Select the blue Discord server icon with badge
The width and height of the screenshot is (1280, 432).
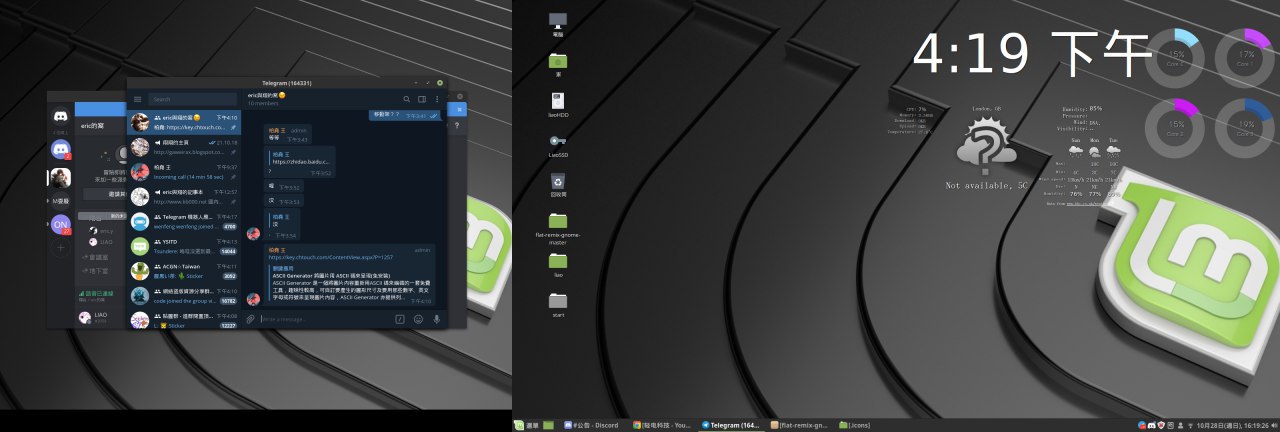pos(61,149)
